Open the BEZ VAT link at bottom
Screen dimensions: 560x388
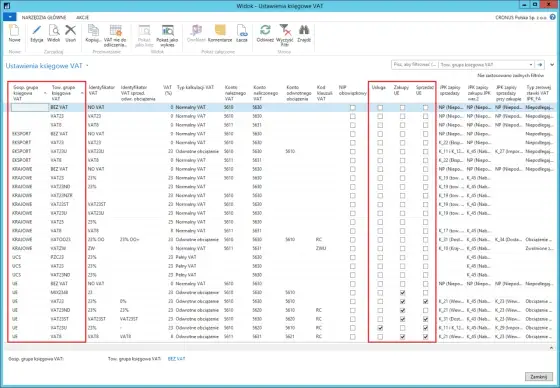pyautogui.click(x=176, y=359)
